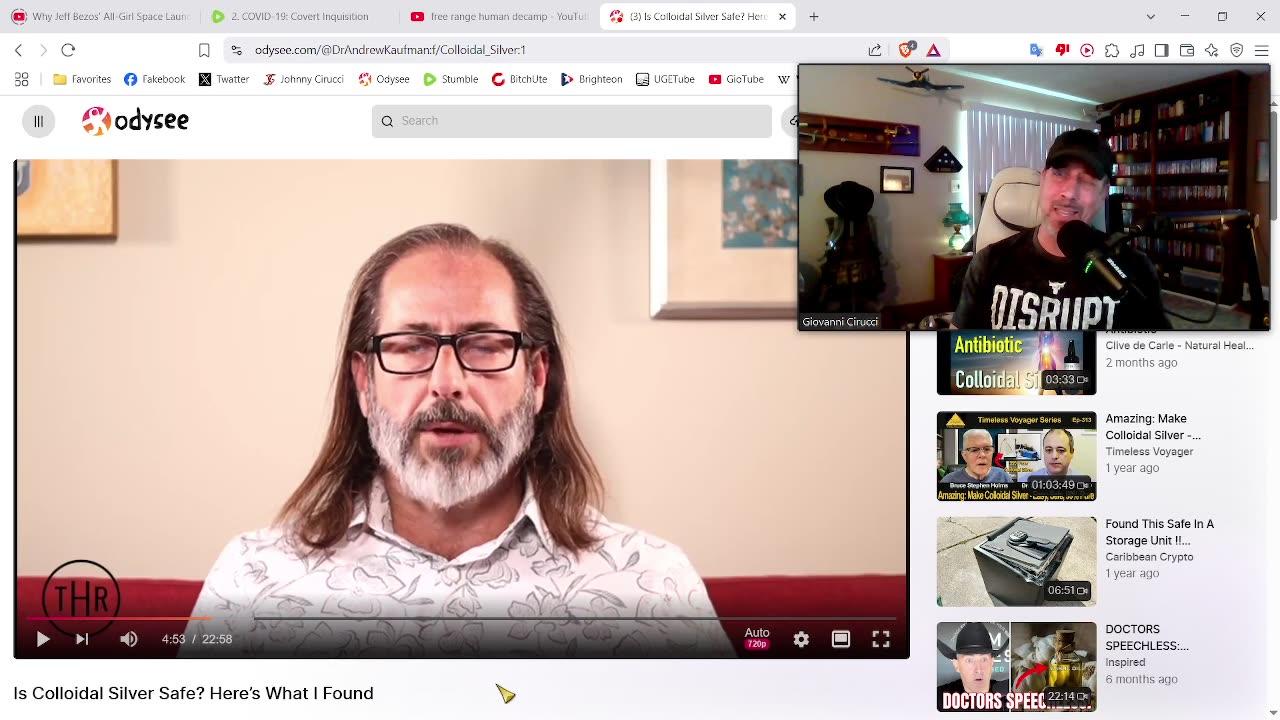Open the Amazing: Make Colloidal Silver title
The height and width of the screenshot is (720, 1280).
pos(1153,427)
